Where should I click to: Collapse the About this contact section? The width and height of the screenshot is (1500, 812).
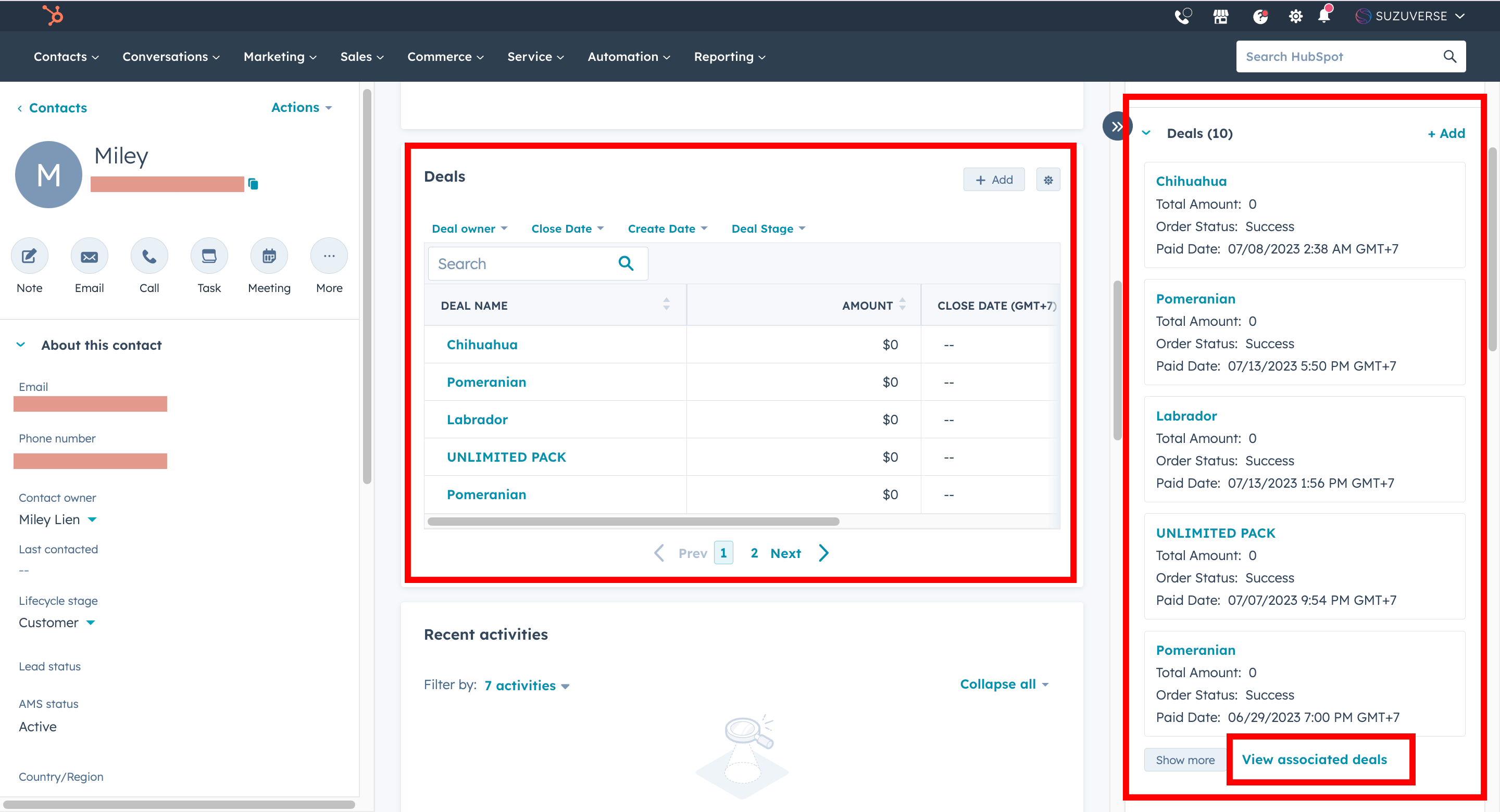21,345
